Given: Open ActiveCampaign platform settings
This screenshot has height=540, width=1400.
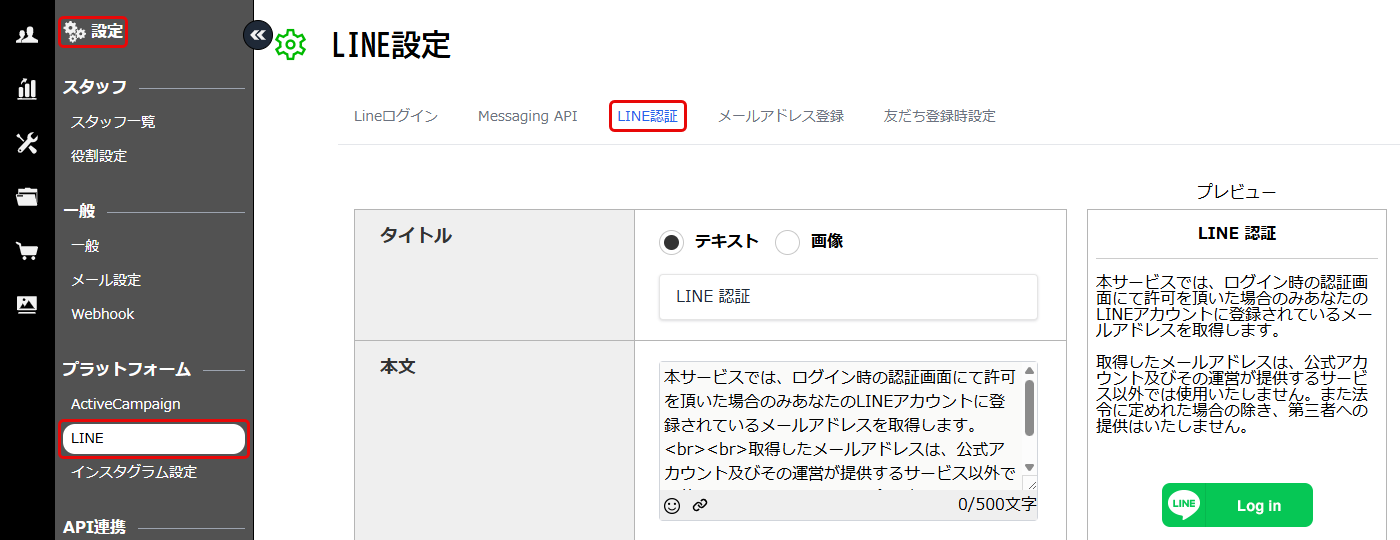Looking at the screenshot, I should [x=126, y=404].
